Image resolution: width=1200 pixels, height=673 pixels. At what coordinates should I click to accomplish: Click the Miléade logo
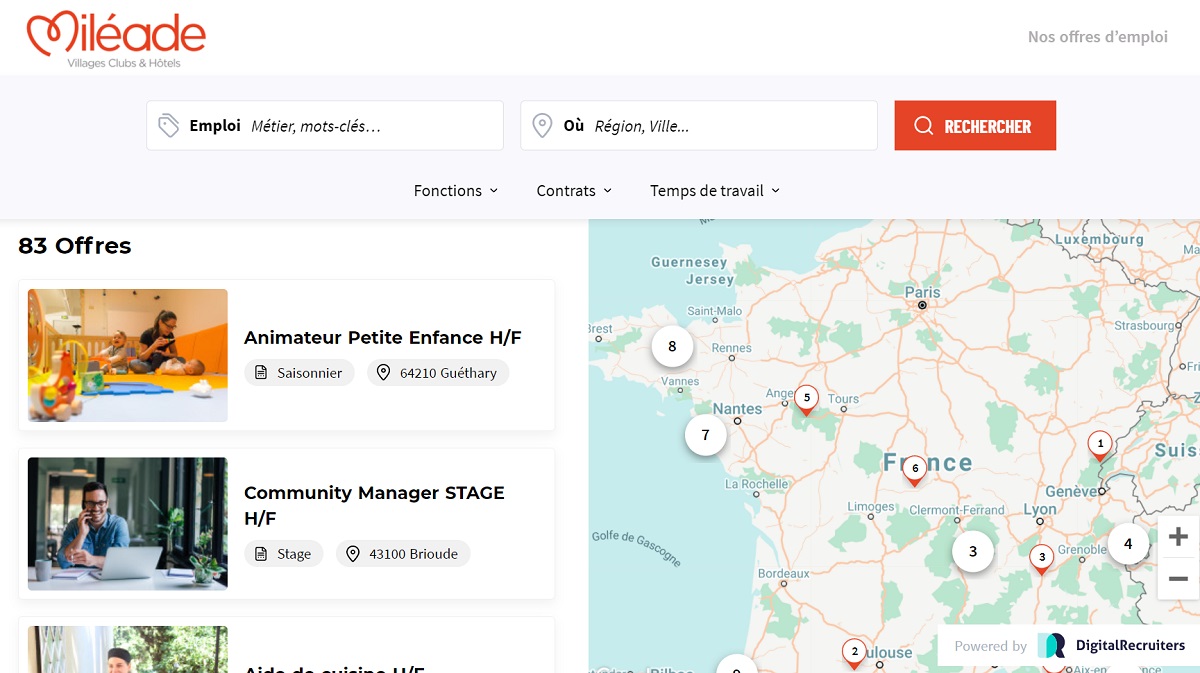tap(115, 38)
